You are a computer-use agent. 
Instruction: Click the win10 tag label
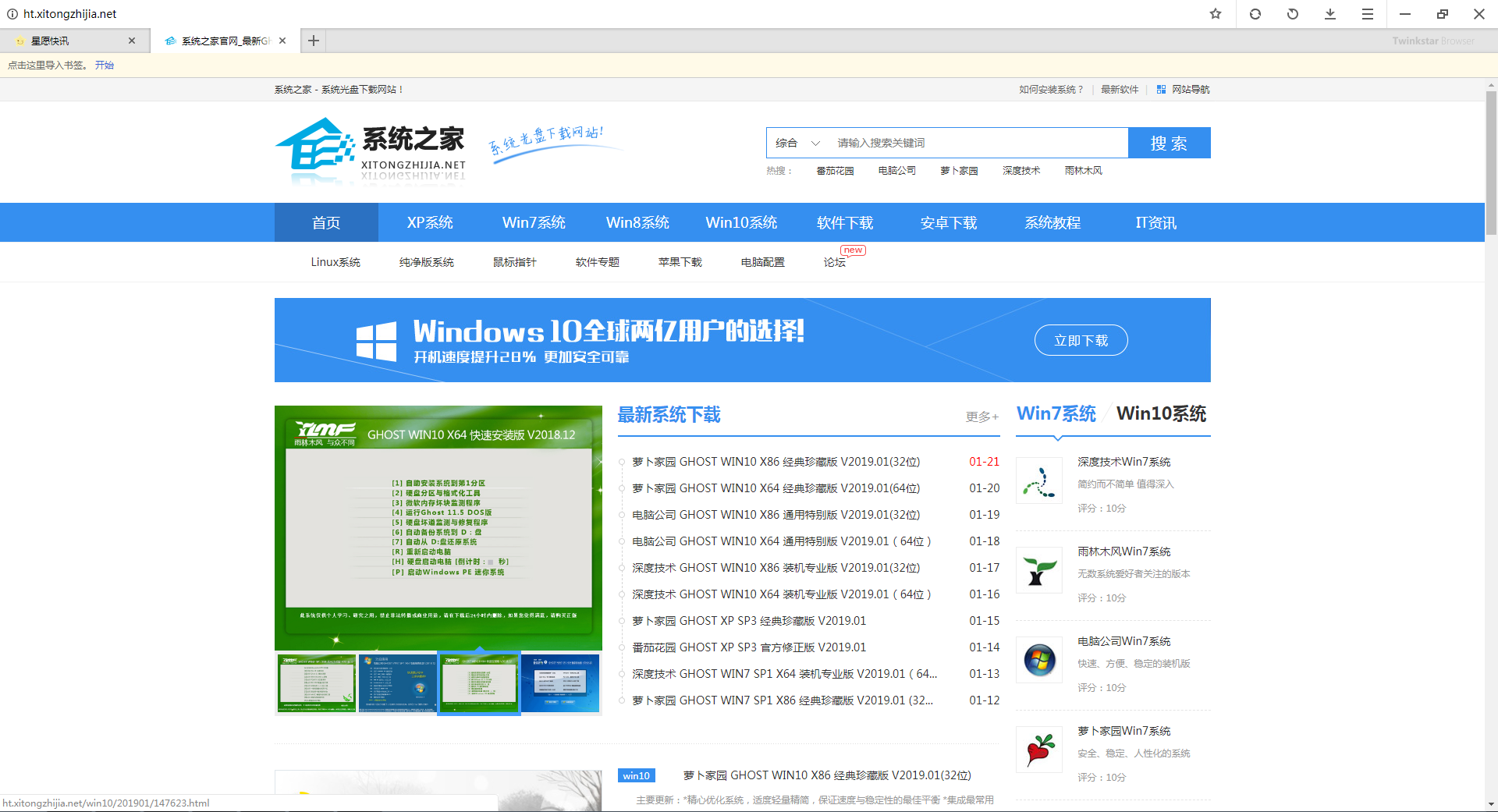[637, 775]
